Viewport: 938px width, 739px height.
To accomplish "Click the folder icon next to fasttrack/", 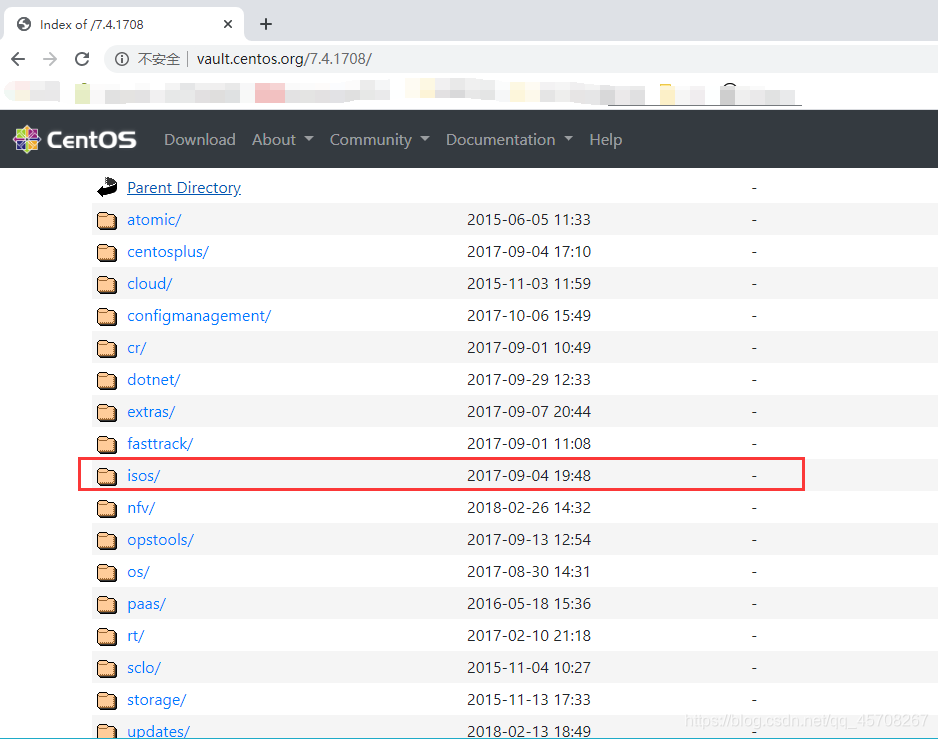I will pyautogui.click(x=107, y=445).
